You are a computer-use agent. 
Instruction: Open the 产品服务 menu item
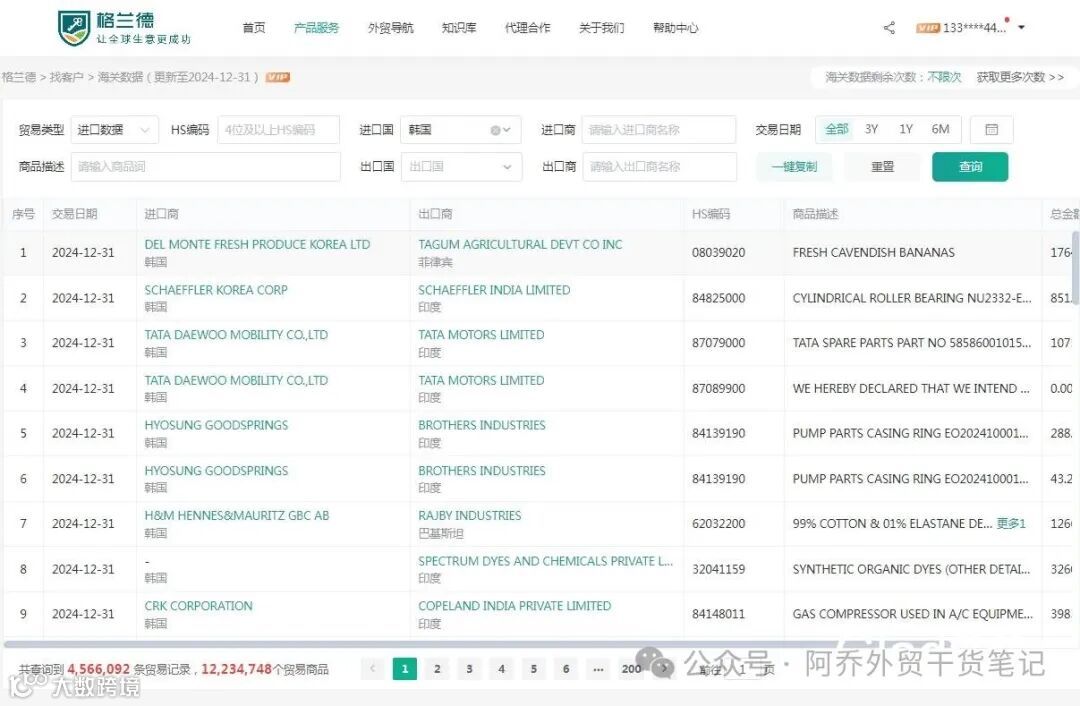[316, 28]
